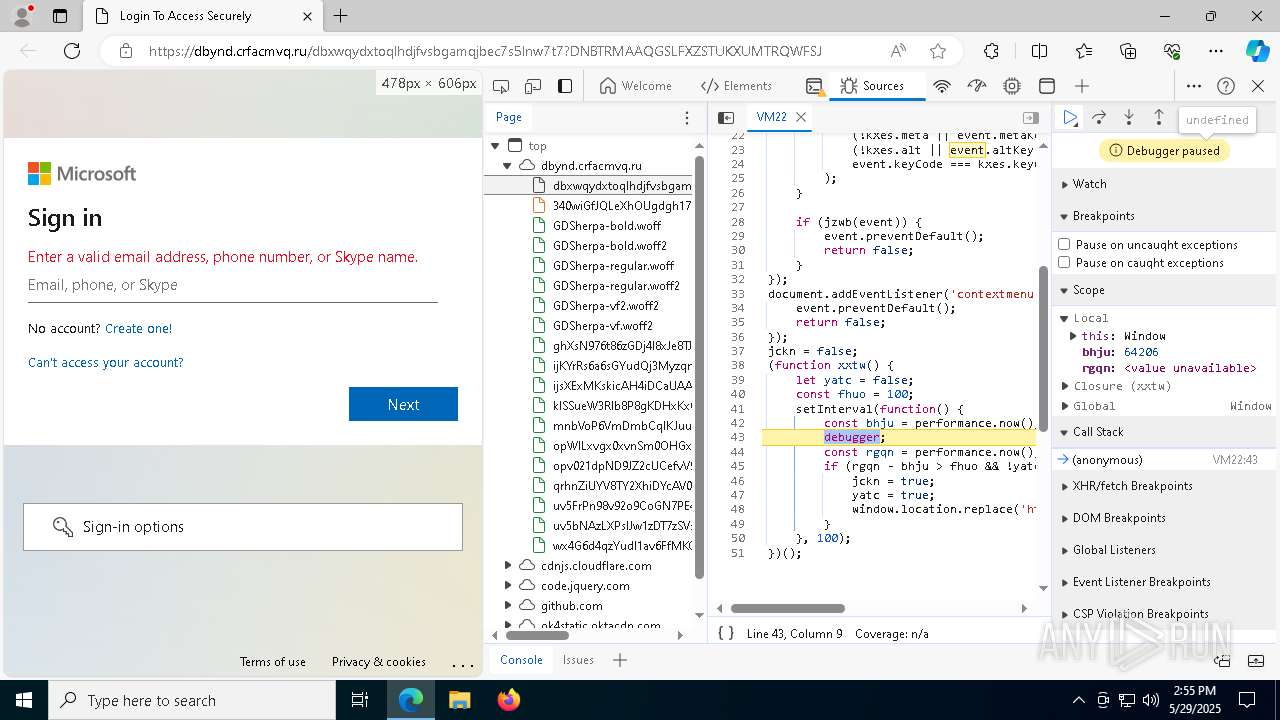Screen dimensions: 1280x720
Task: Open Windows Start menu
Action: [24, 700]
